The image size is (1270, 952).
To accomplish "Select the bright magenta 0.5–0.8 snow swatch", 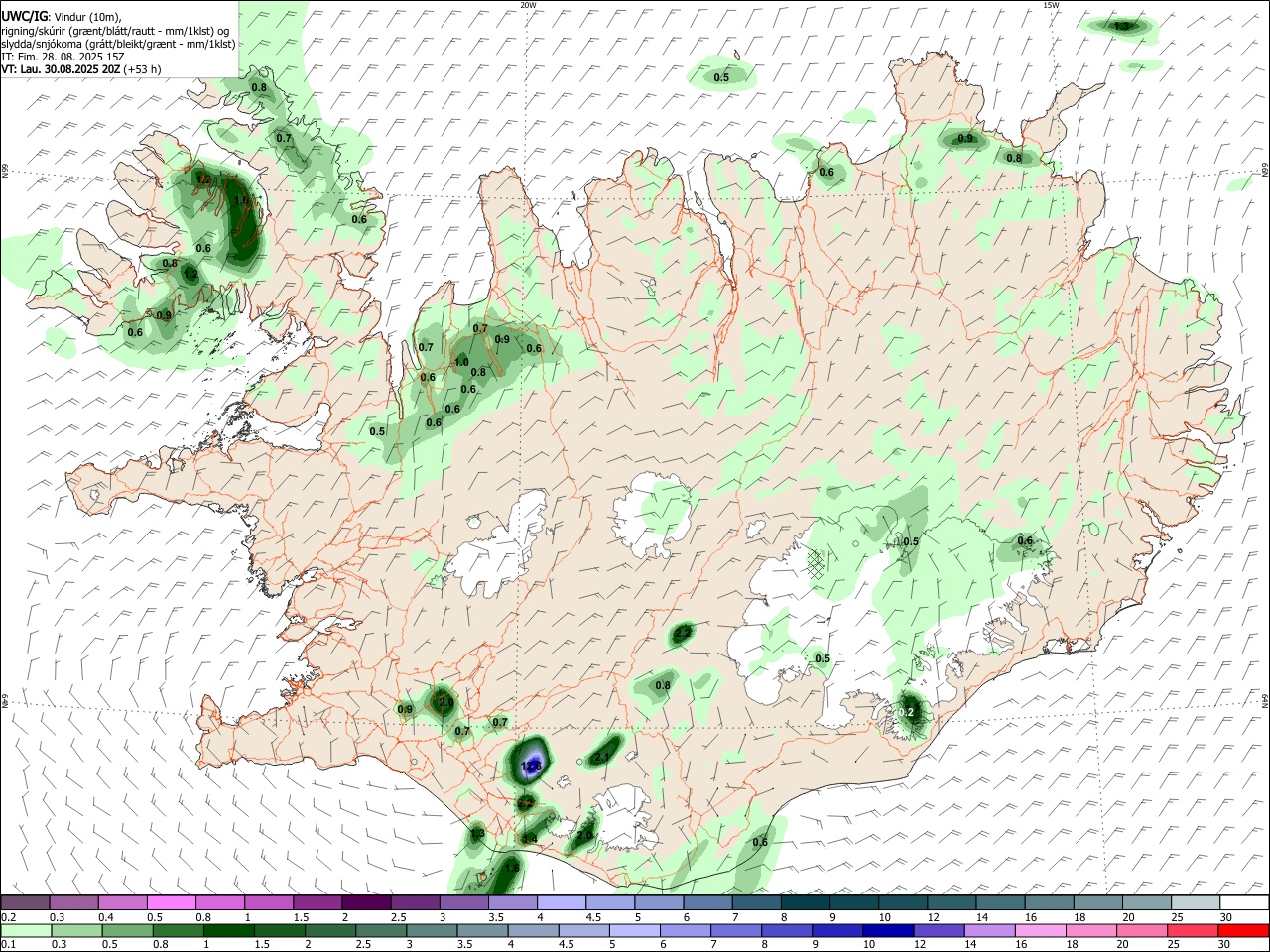I will tap(172, 902).
